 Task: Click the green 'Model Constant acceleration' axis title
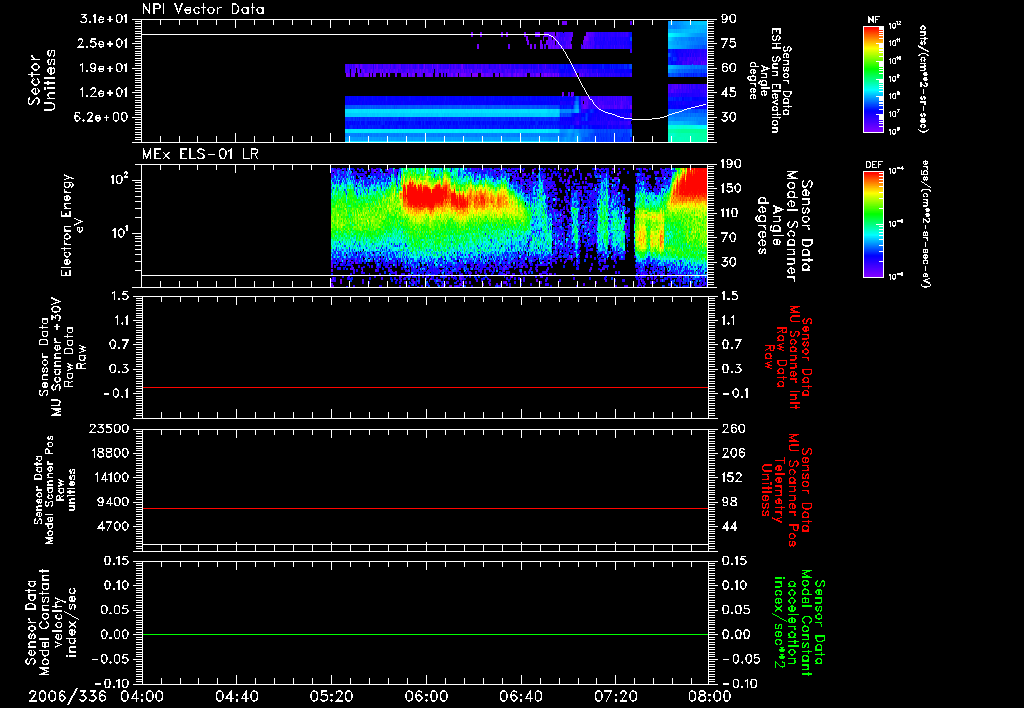[x=799, y=622]
